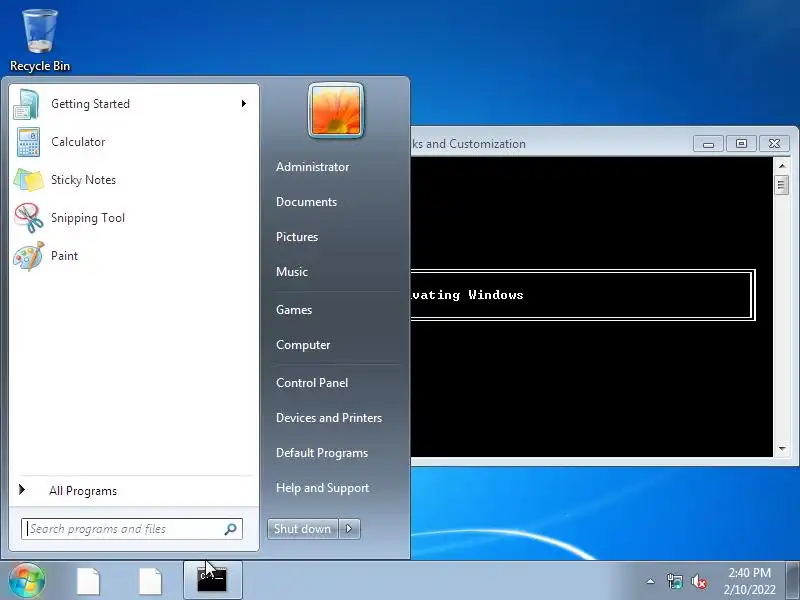800x600 pixels.
Task: Open the Administrator folder link
Action: 312,167
